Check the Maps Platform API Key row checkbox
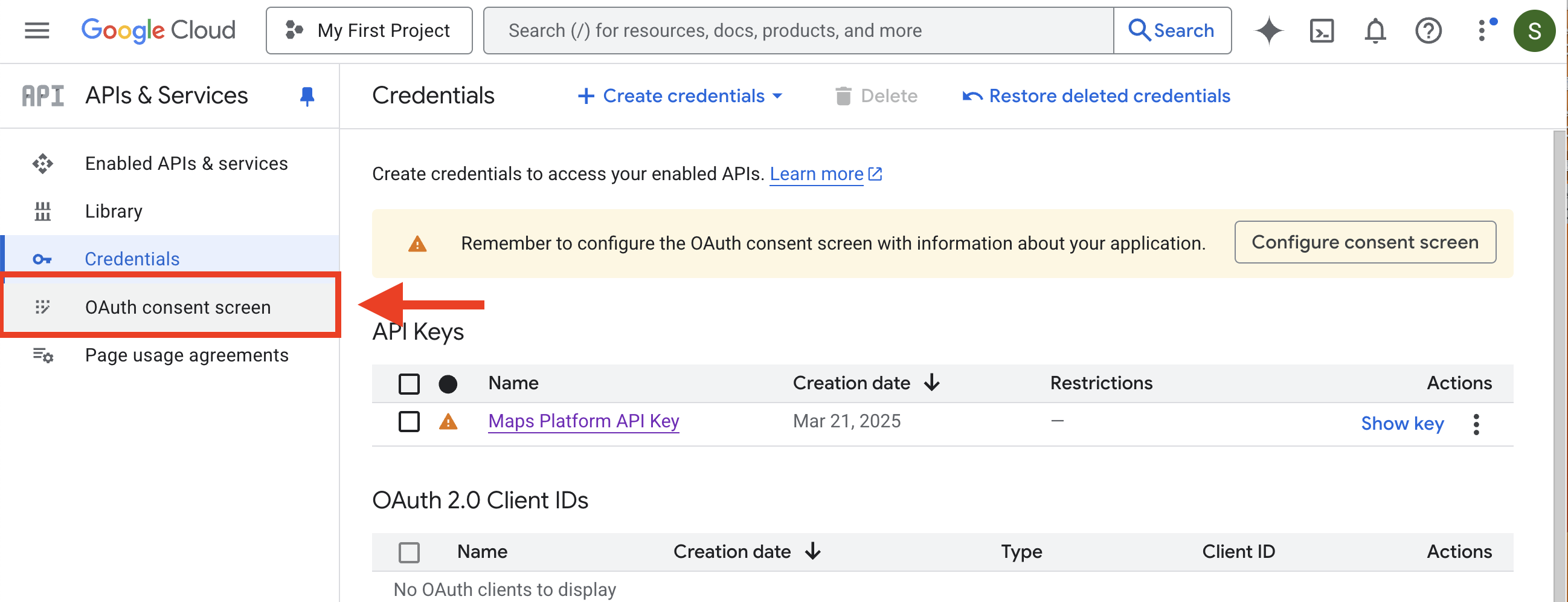The height and width of the screenshot is (602, 1568). 409,422
